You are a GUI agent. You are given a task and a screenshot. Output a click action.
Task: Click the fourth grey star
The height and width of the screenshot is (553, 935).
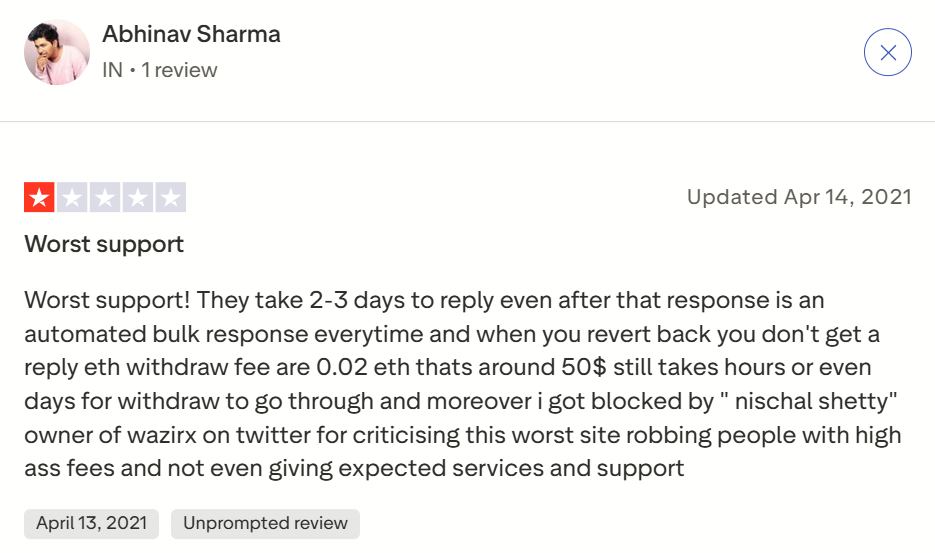[138, 198]
